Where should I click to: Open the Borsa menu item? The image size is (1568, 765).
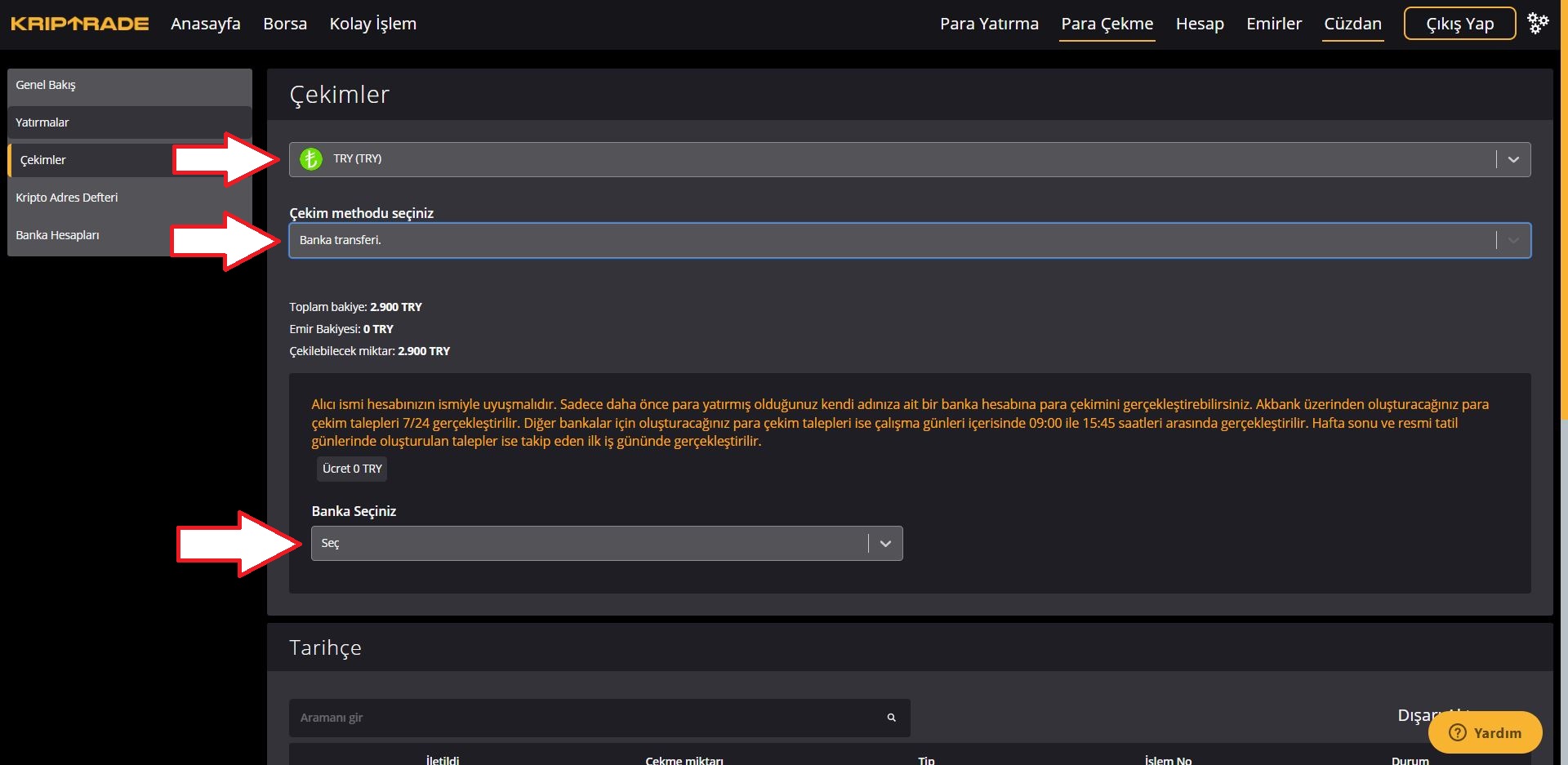point(285,24)
